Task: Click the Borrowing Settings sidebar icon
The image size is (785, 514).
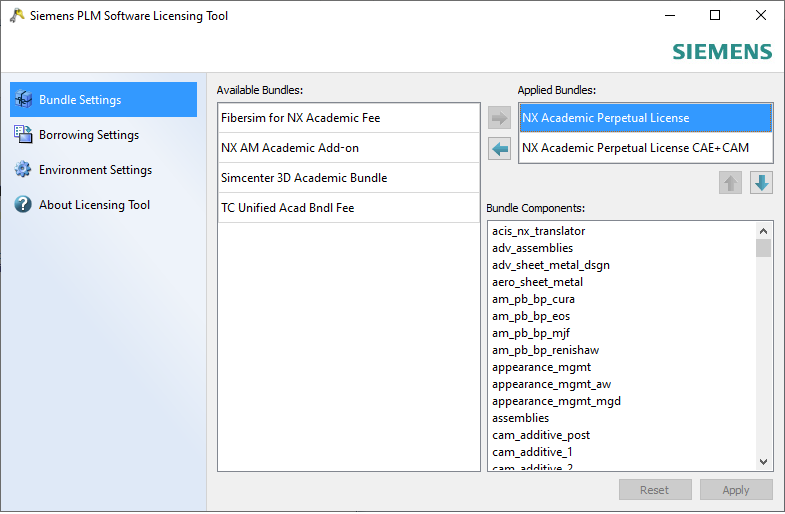Action: [24, 135]
